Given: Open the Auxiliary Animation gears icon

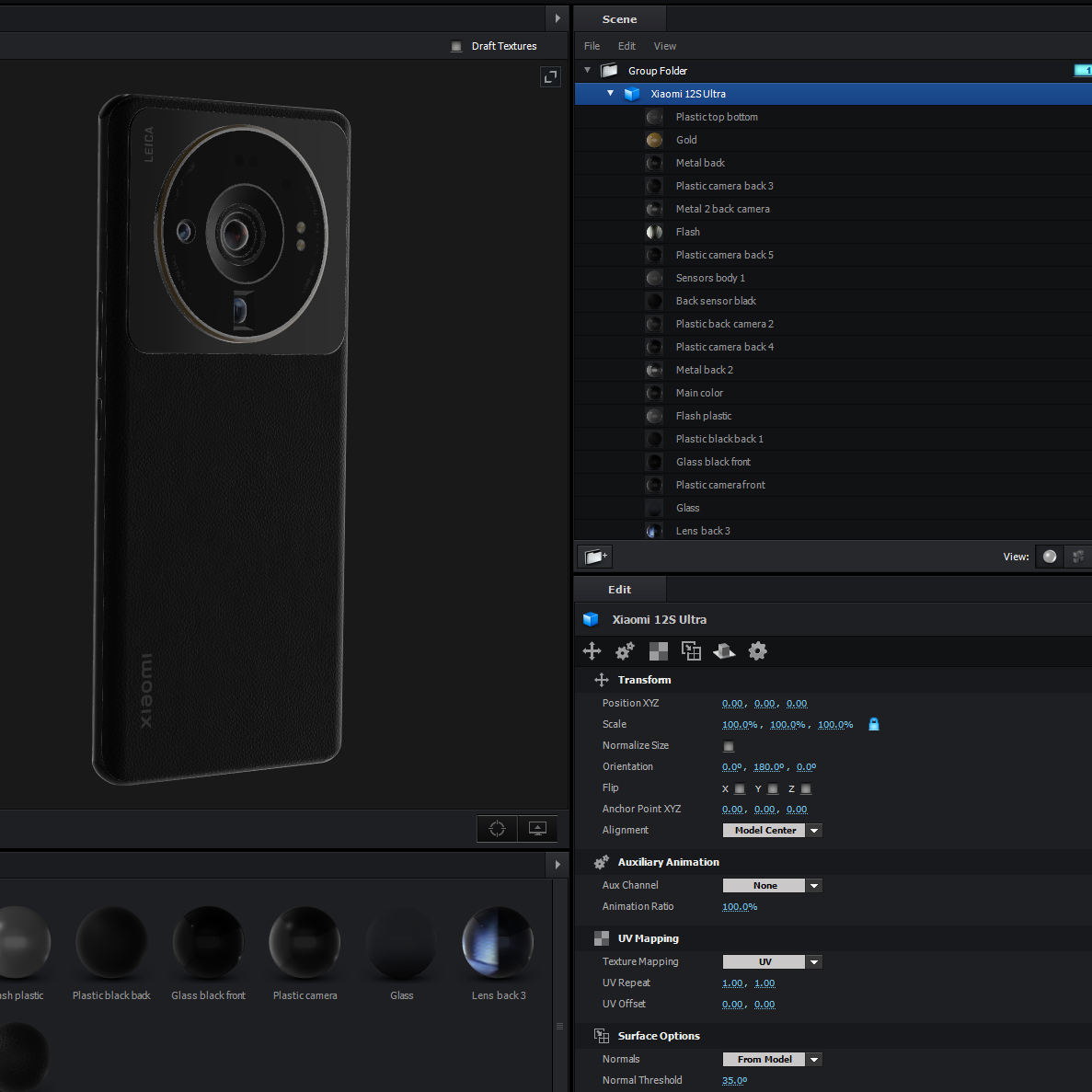Looking at the screenshot, I should coord(625,651).
